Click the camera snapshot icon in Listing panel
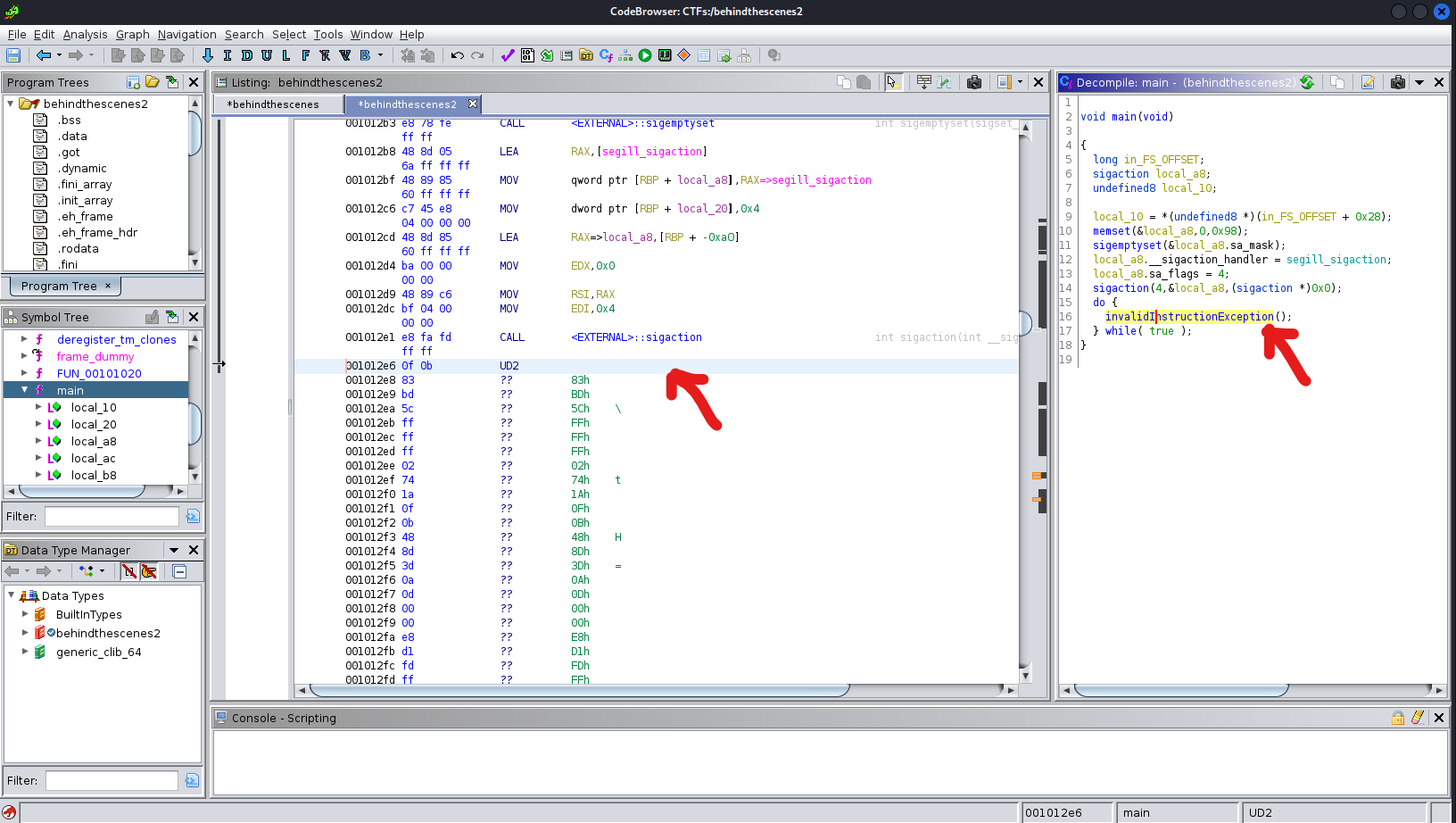The image size is (1456, 823). [974, 82]
